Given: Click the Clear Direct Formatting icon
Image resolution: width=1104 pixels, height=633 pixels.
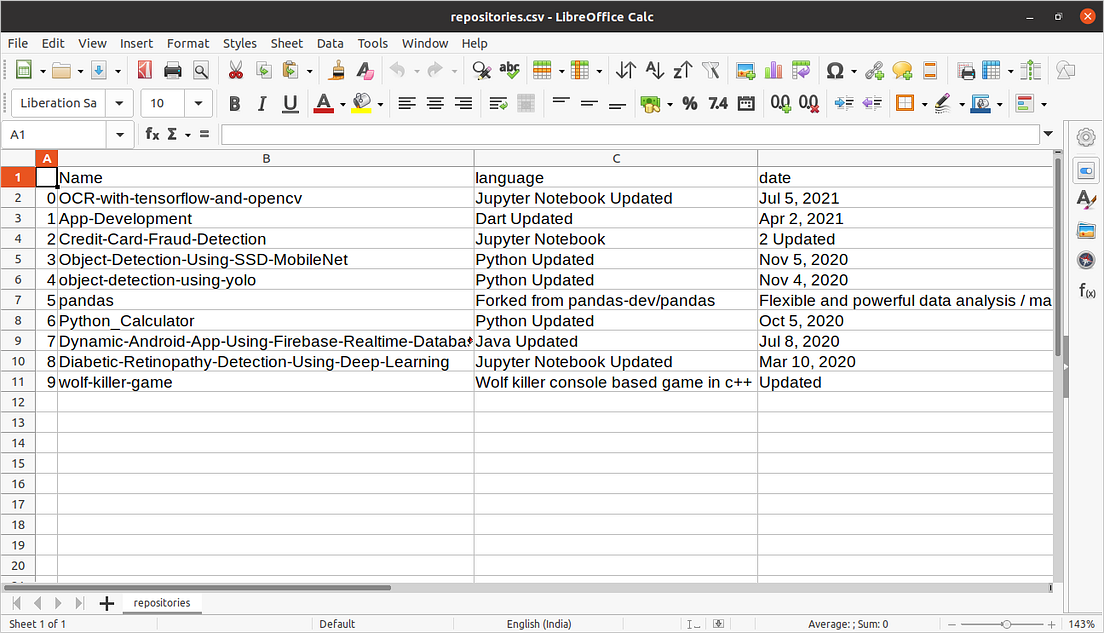Looking at the screenshot, I should click(x=365, y=70).
